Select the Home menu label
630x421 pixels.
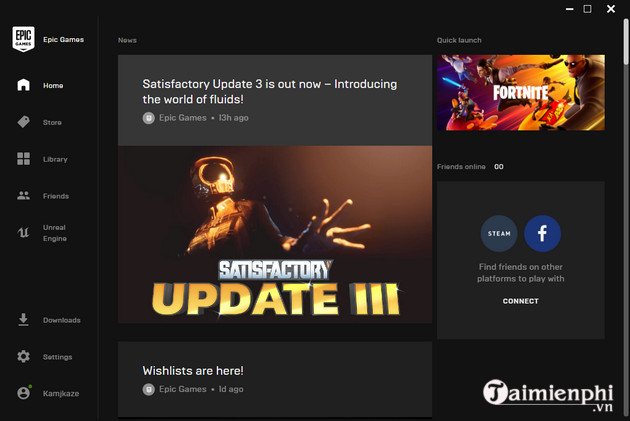(x=53, y=86)
